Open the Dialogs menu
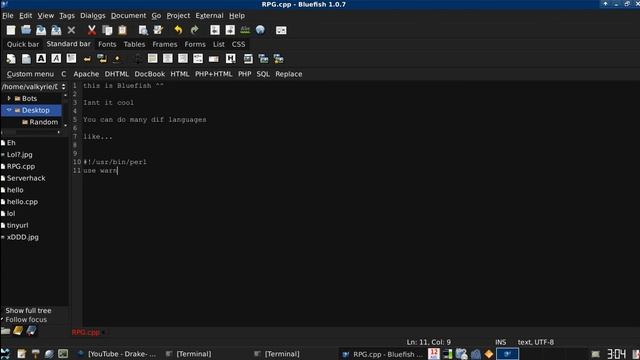 (93, 16)
